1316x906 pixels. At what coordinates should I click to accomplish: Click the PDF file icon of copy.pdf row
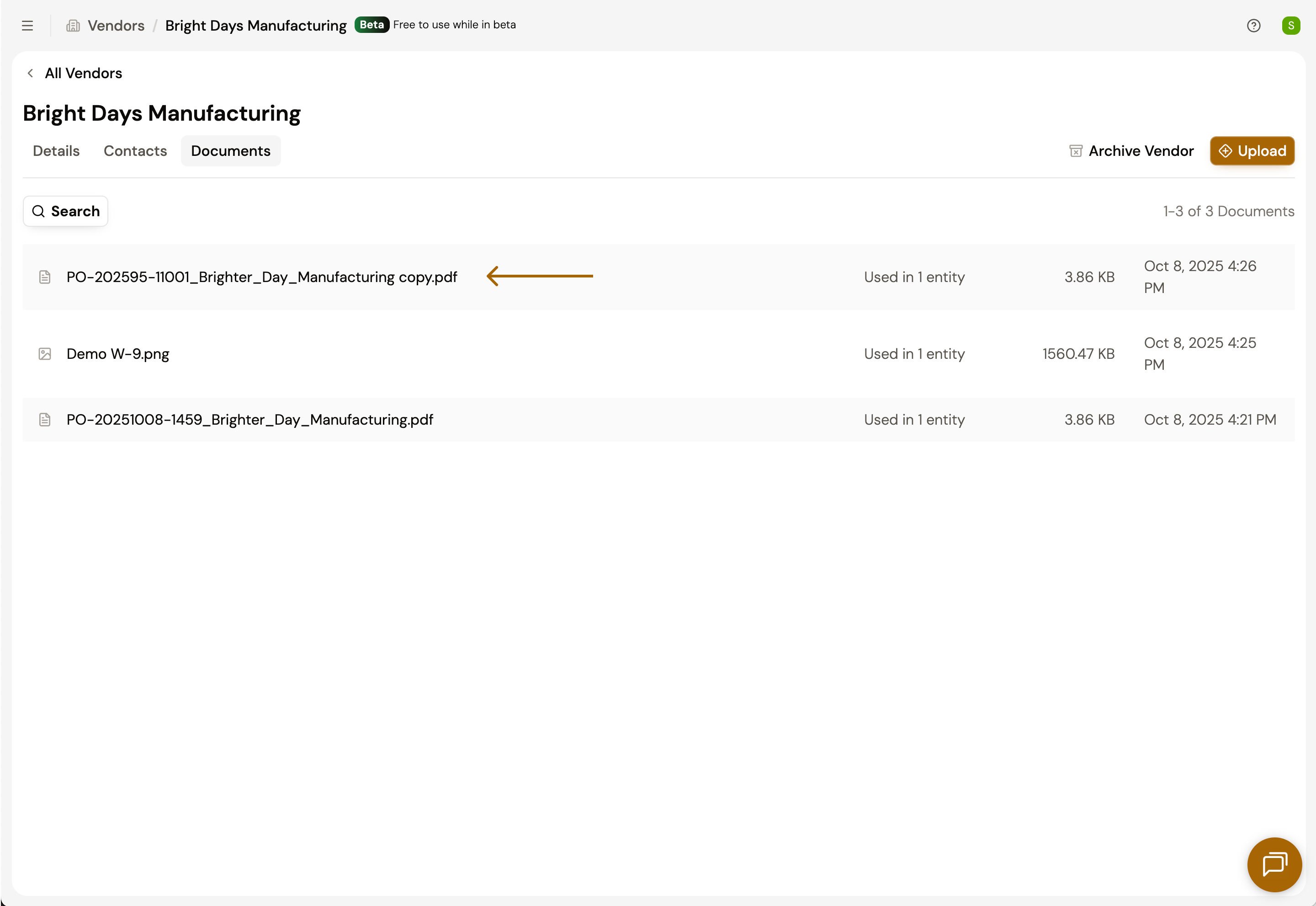click(45, 277)
